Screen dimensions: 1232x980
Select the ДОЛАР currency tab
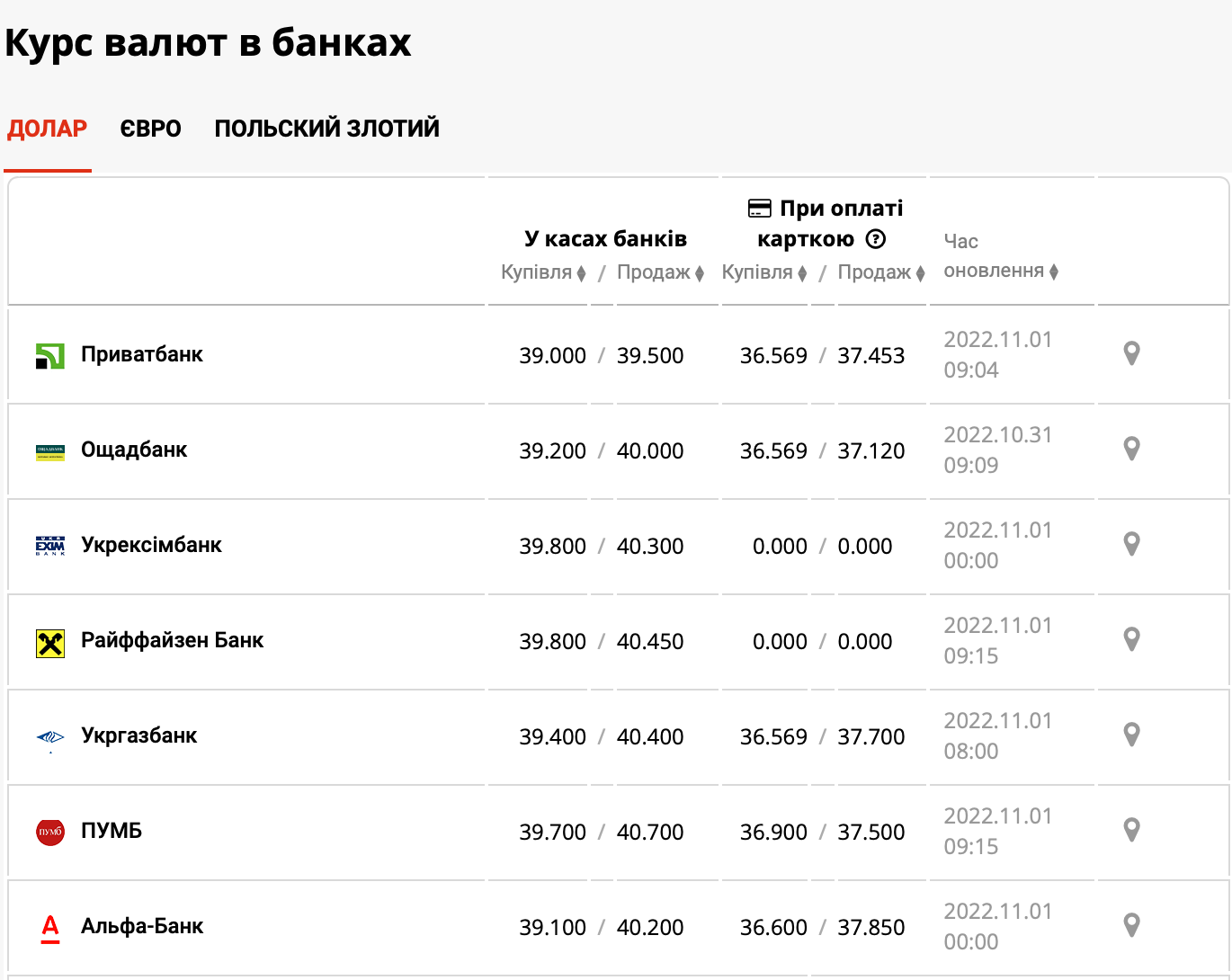pos(48,129)
